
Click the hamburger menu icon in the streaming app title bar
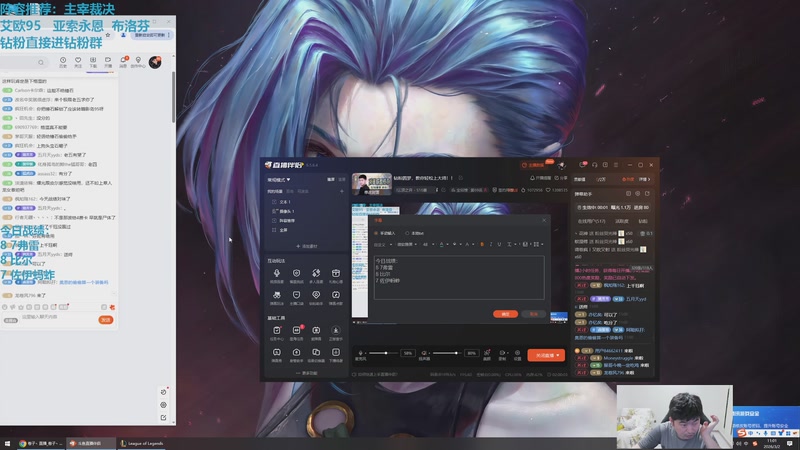[616, 165]
